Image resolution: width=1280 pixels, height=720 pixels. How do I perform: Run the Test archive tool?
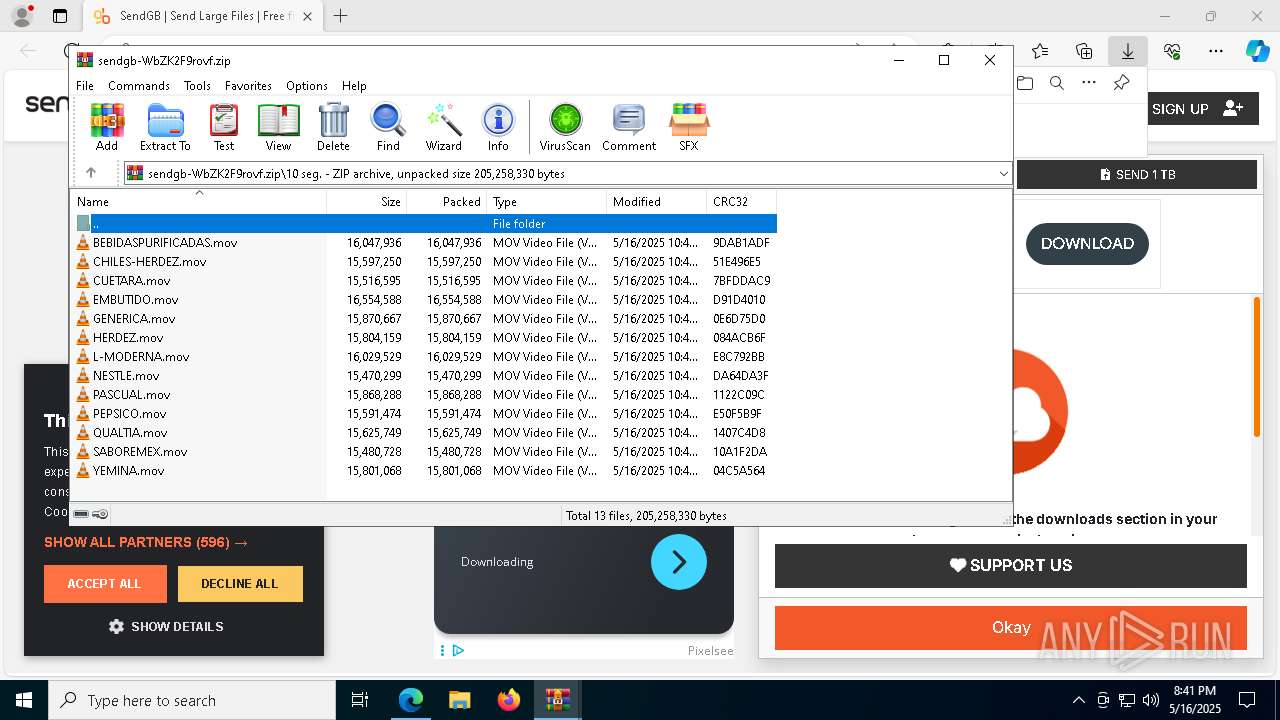pos(224,127)
